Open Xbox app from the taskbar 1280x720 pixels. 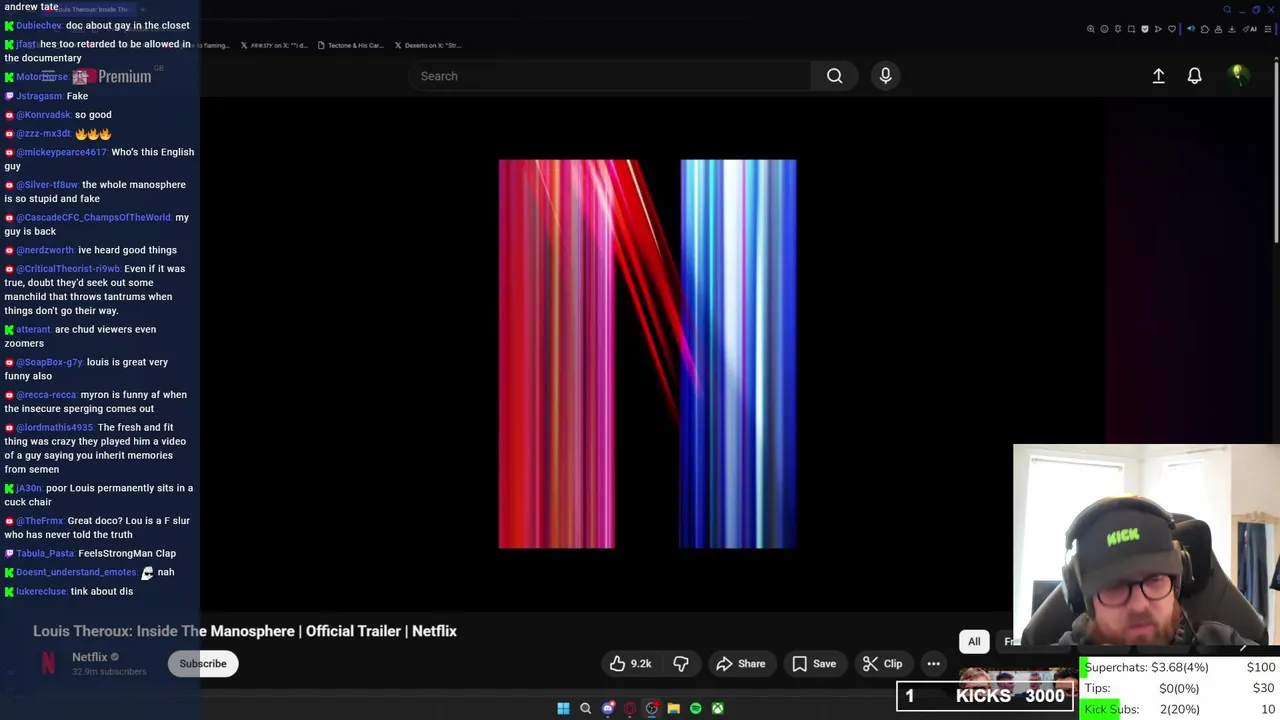(718, 708)
